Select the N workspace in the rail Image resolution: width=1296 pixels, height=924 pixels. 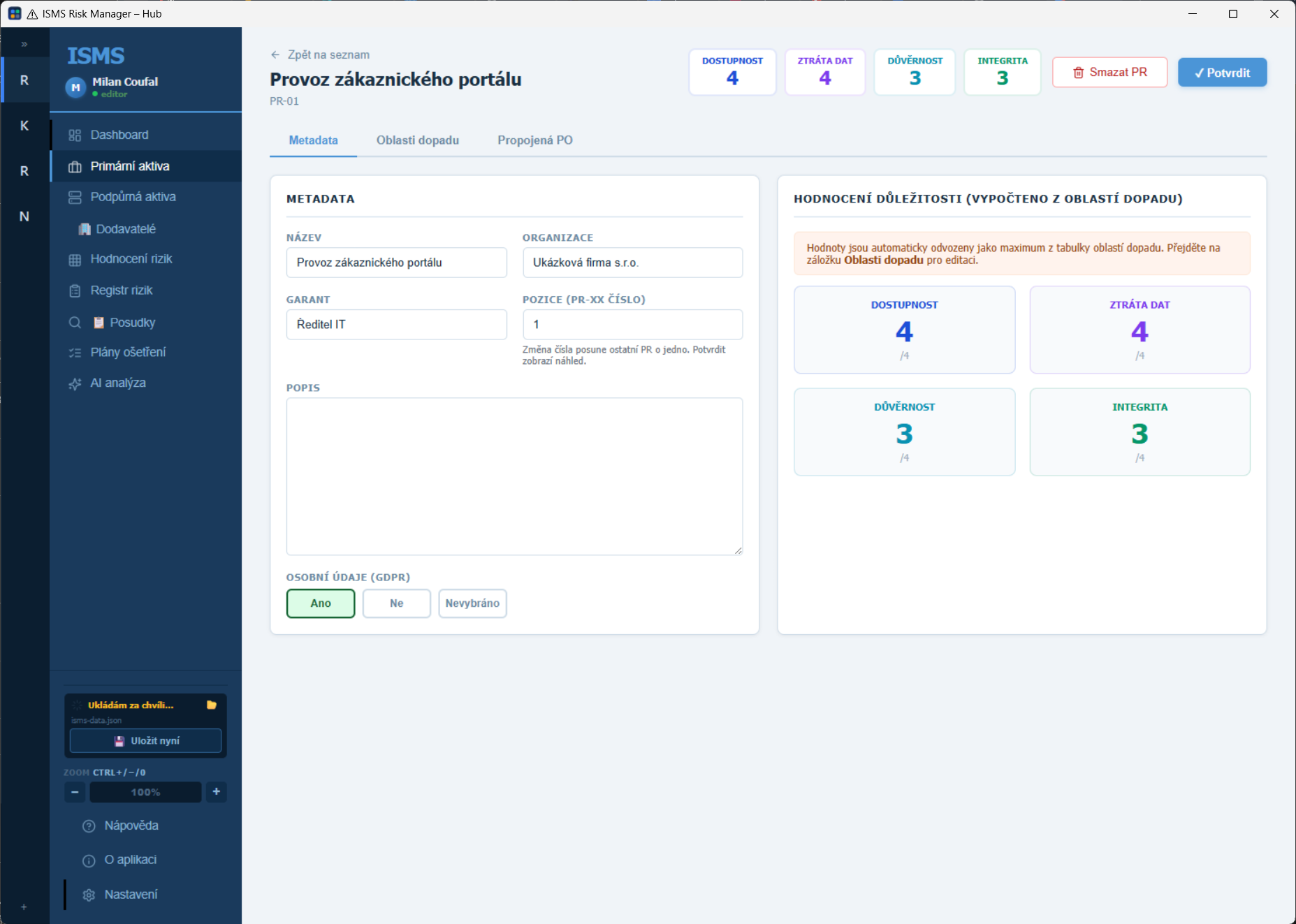coord(24,217)
